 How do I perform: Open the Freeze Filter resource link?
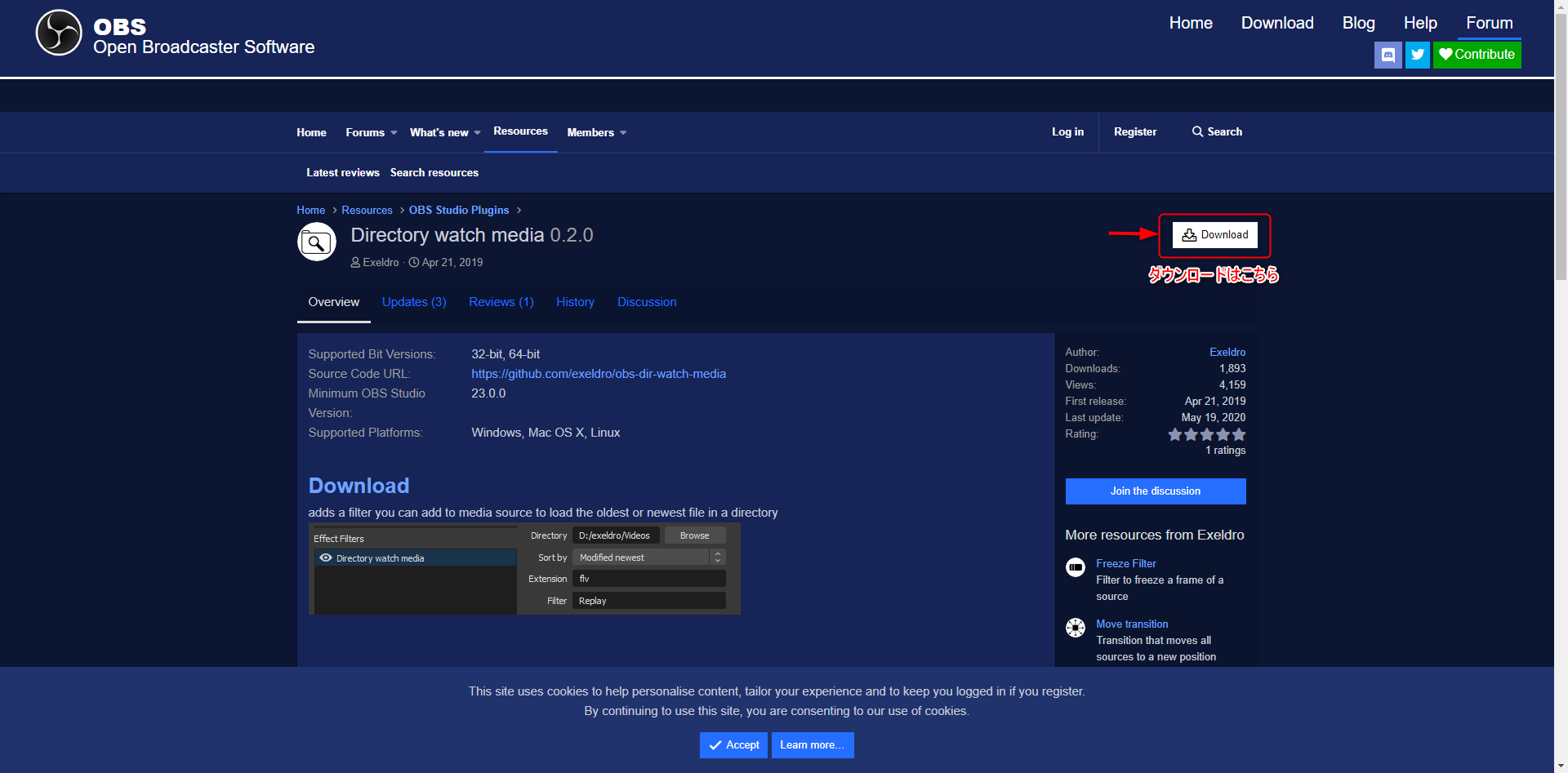(x=1126, y=563)
